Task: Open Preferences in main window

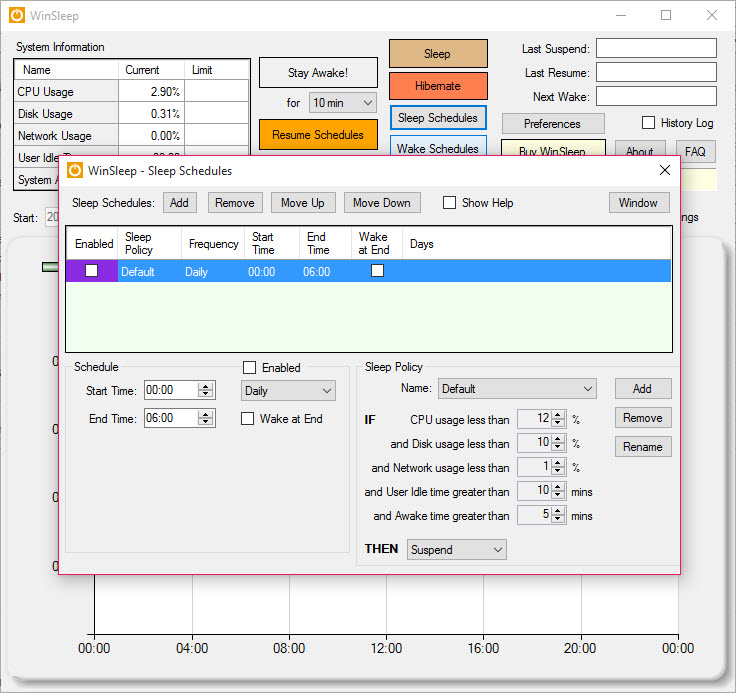Action: (552, 123)
